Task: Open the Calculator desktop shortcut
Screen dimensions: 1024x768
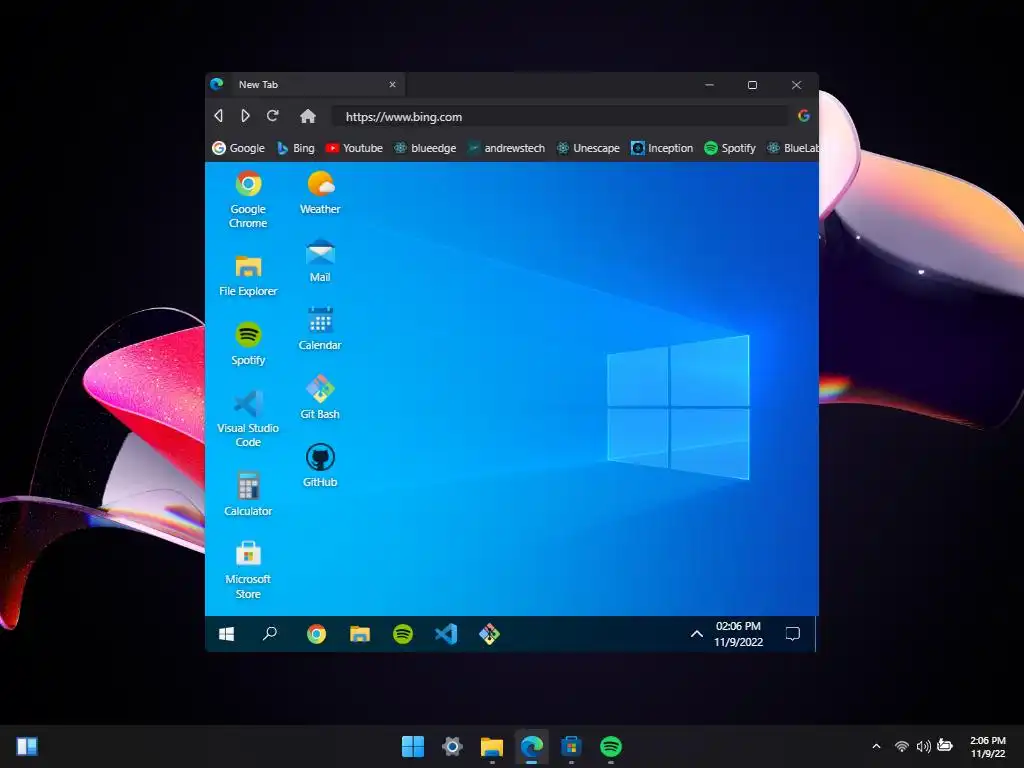Action: click(248, 494)
